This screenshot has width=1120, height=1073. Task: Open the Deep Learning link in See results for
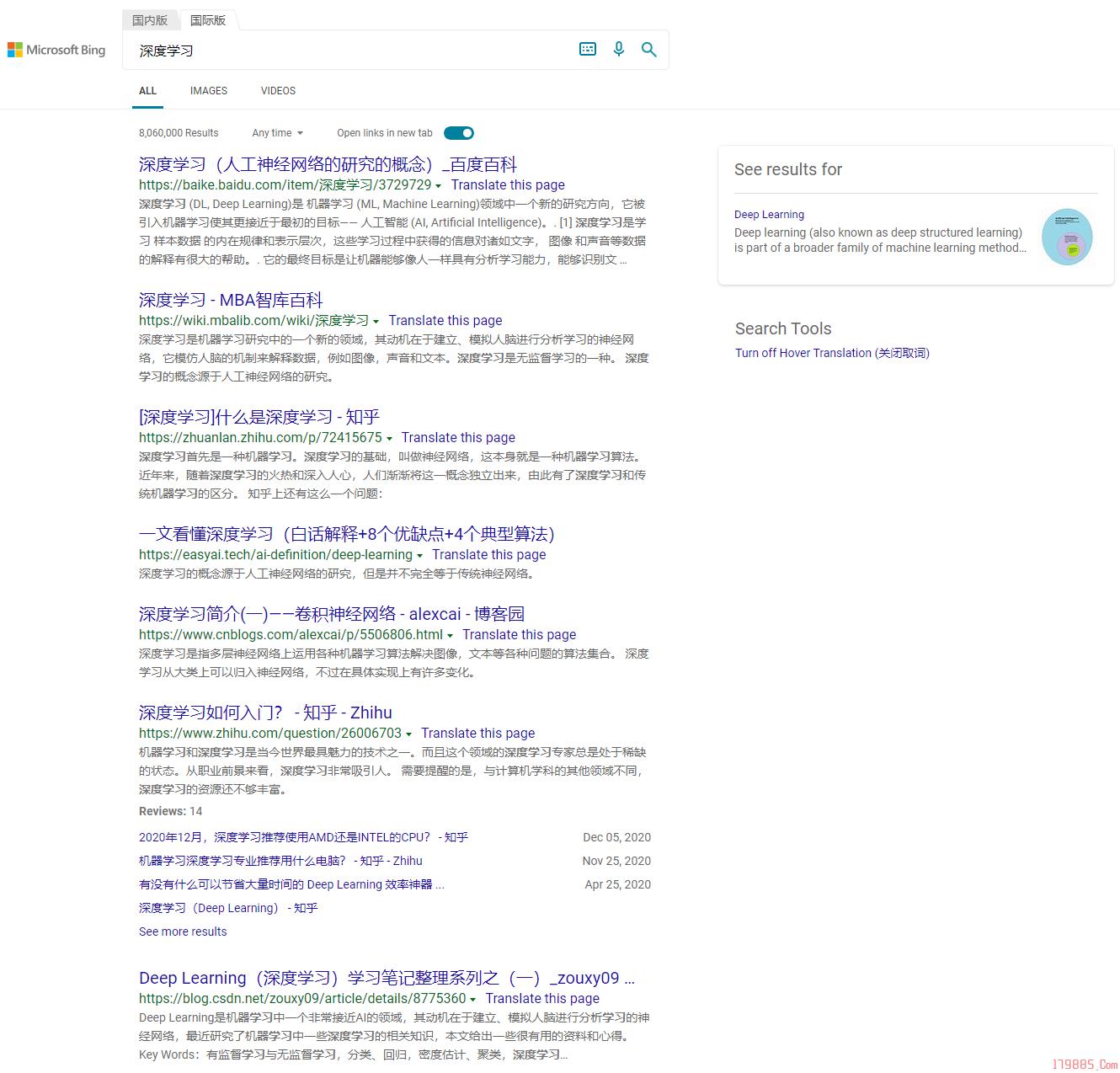click(x=769, y=214)
